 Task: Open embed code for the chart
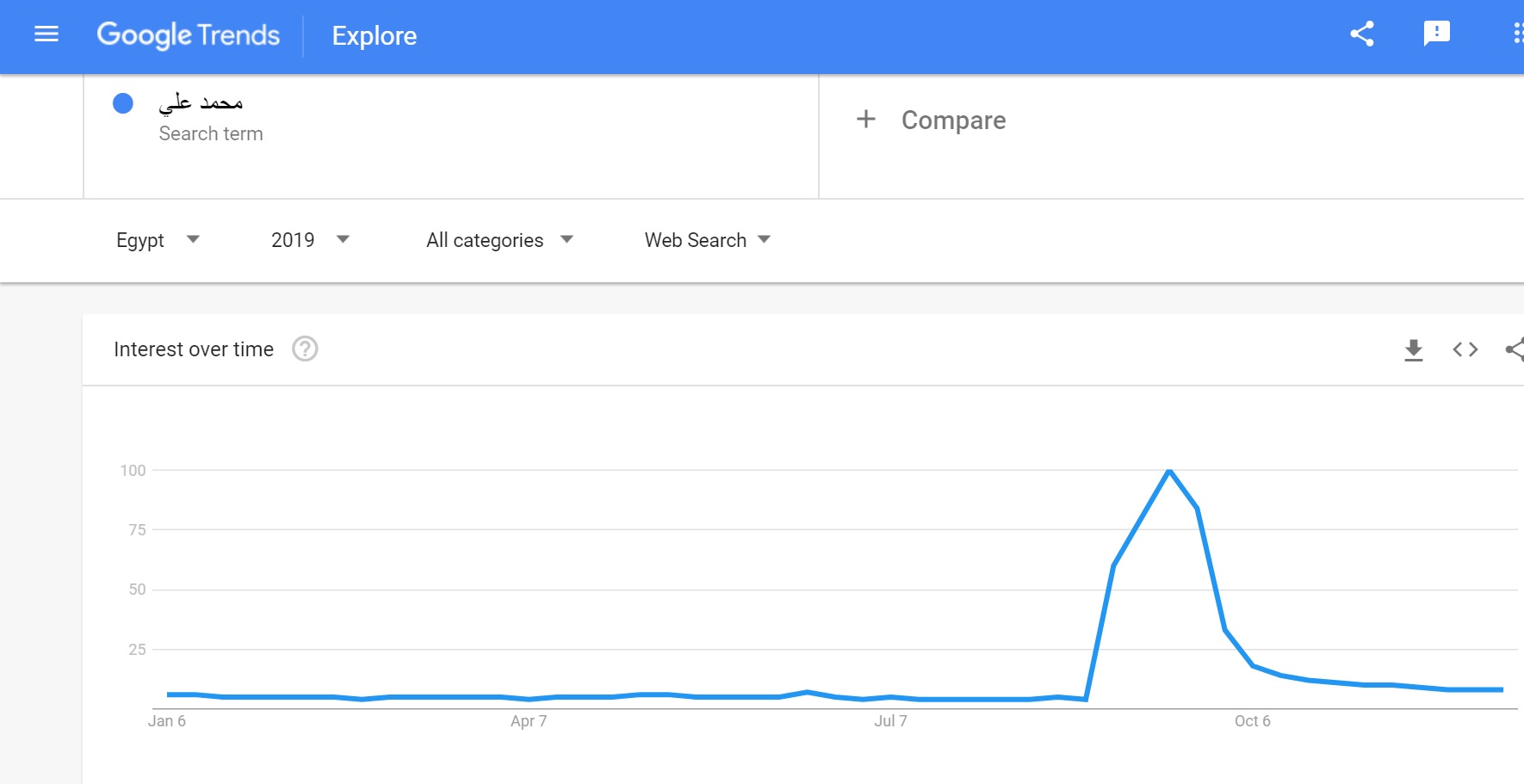tap(1465, 349)
